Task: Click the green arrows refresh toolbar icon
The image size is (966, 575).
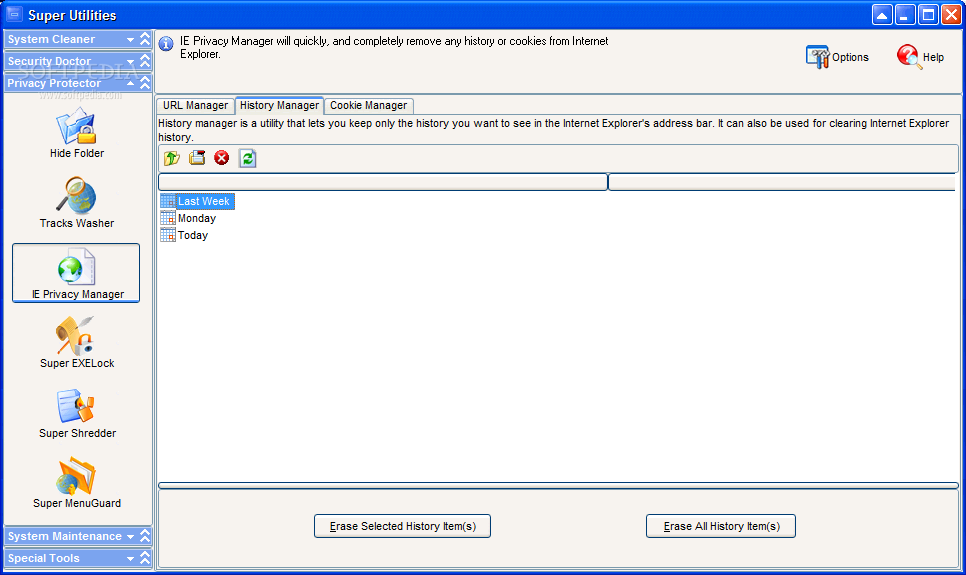Action: [x=248, y=158]
